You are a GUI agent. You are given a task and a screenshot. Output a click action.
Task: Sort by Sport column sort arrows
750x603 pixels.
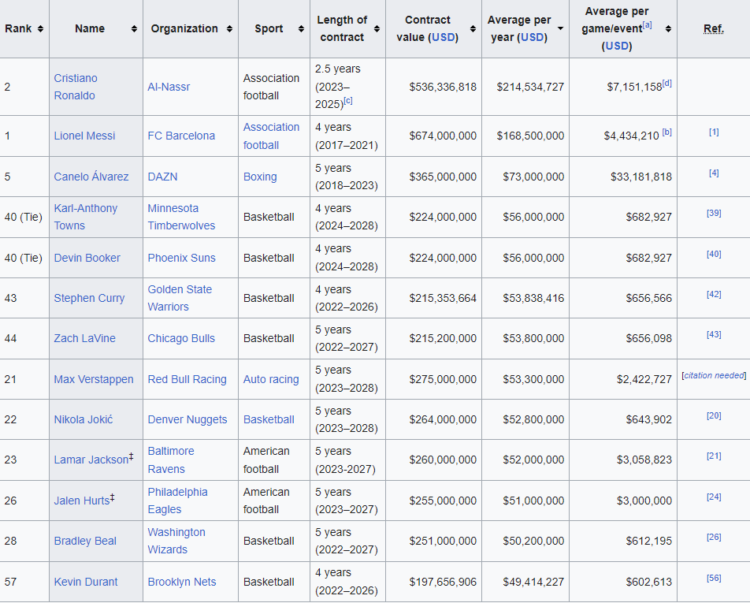[301, 29]
